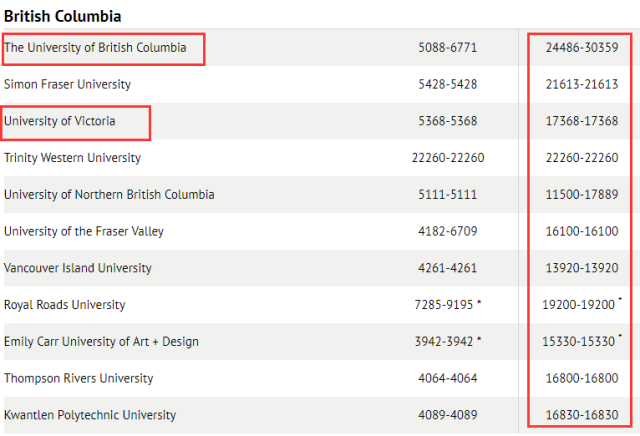Click Kwantlen 16830-16830 value

click(x=581, y=415)
